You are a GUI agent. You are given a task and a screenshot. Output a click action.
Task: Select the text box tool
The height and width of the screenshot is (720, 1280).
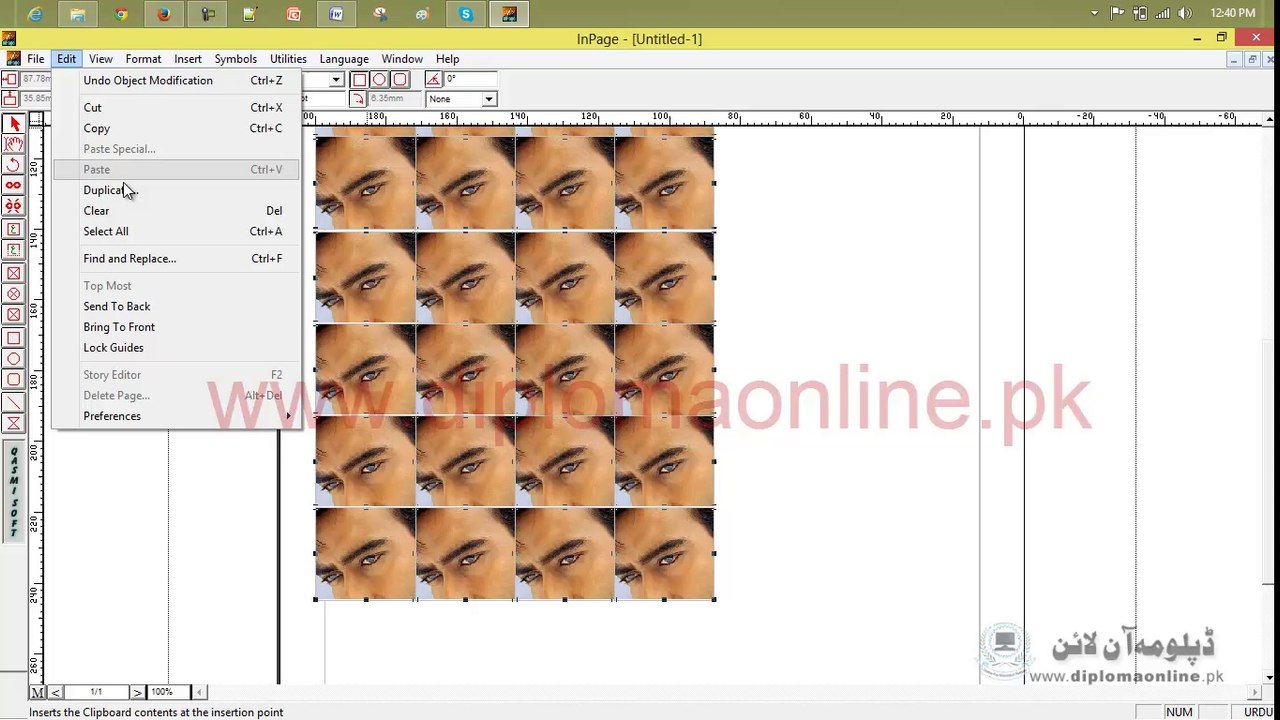(x=14, y=229)
